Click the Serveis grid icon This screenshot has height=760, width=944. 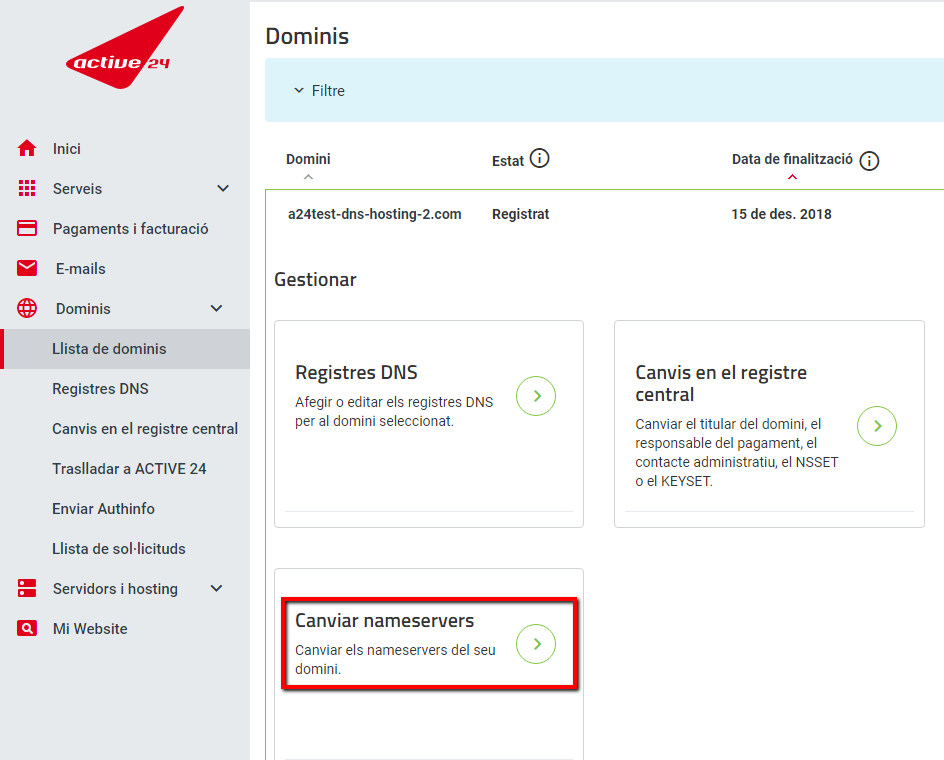(26, 188)
